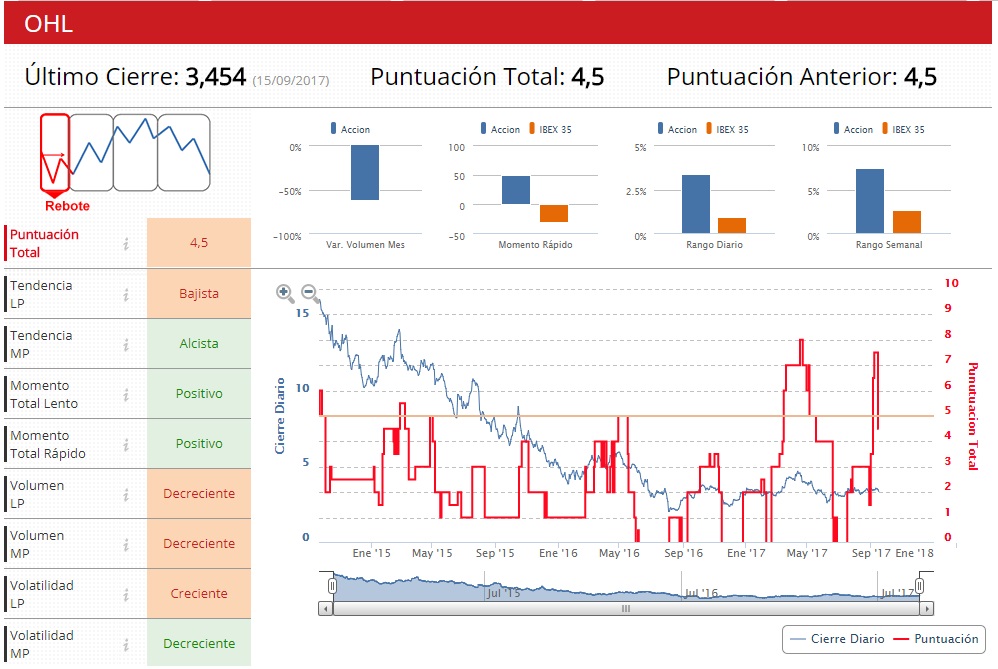
Task: Select the last phase box in cycle diagram
Action: pos(184,153)
